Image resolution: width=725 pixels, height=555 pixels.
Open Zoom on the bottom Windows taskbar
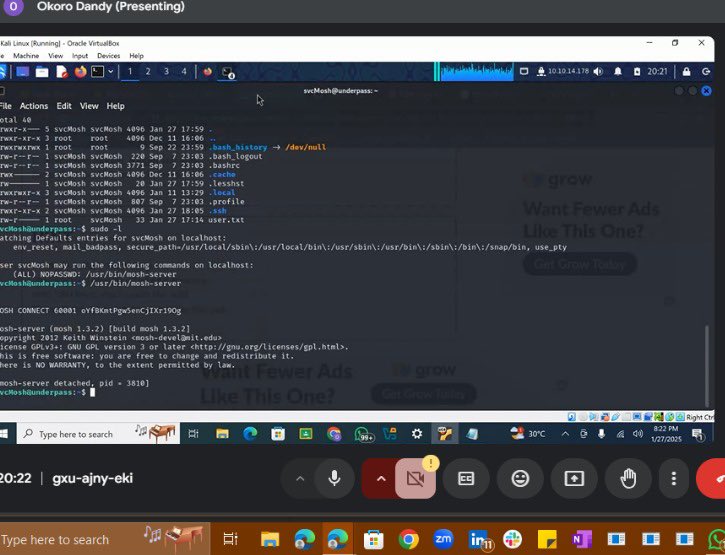point(443,539)
